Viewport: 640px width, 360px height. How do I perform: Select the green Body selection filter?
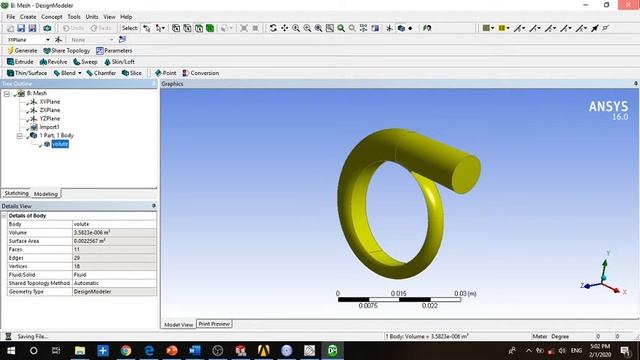pos(210,28)
